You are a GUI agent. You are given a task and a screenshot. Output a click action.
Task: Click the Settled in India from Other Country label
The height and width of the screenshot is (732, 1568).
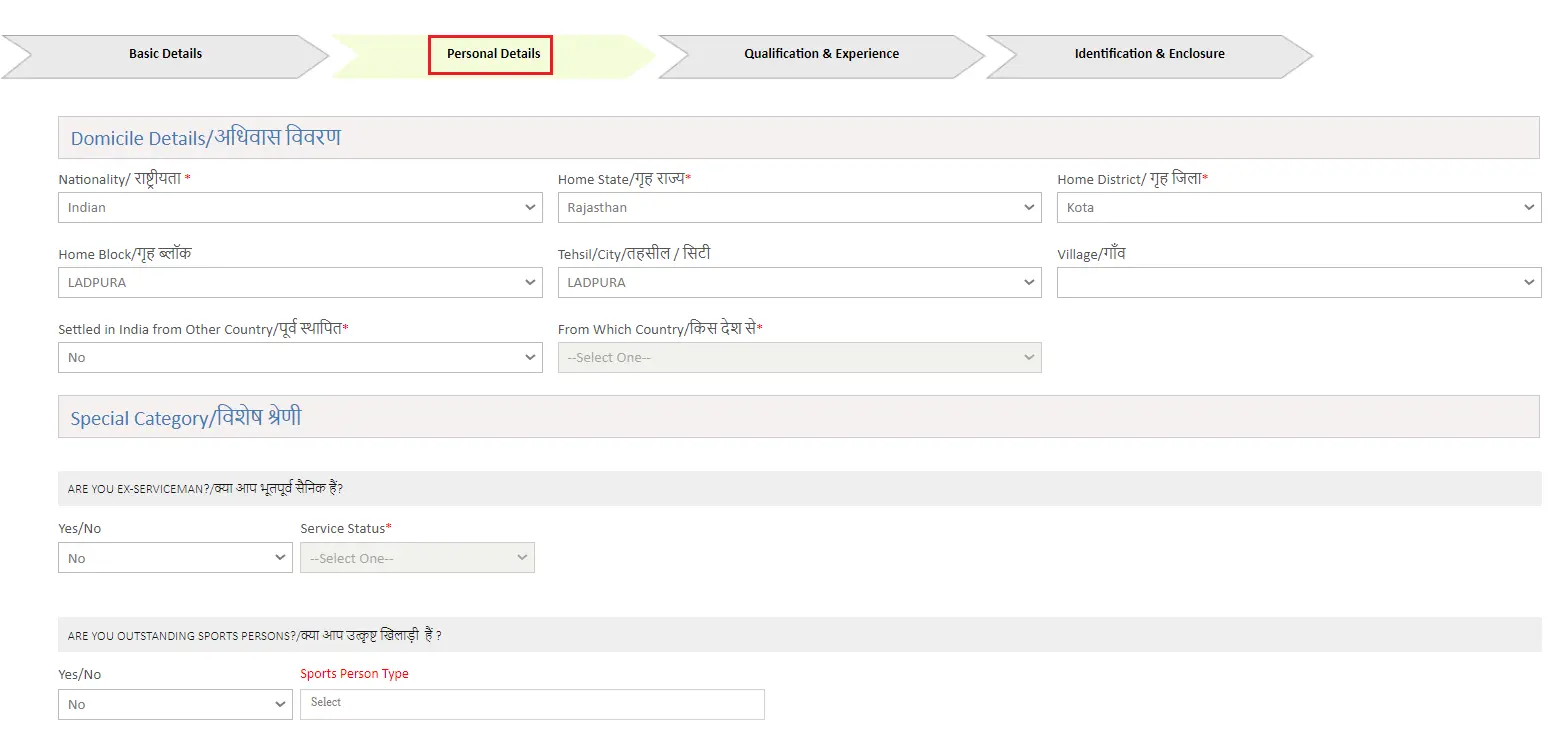coord(203,328)
